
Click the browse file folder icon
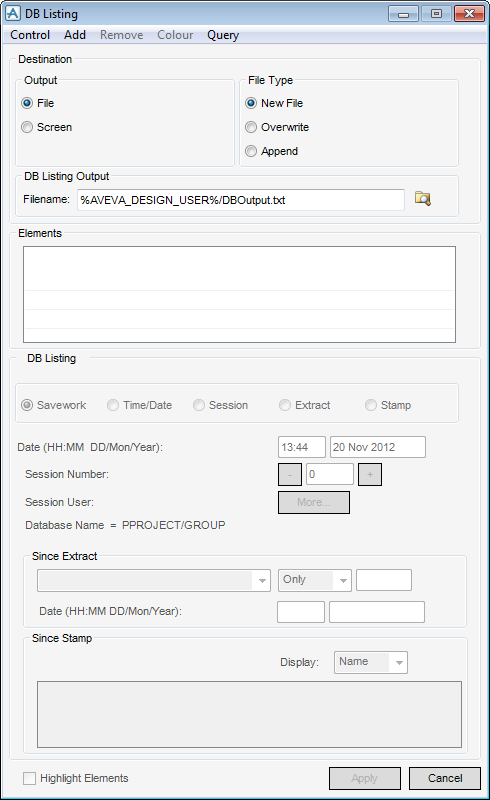coord(423,198)
